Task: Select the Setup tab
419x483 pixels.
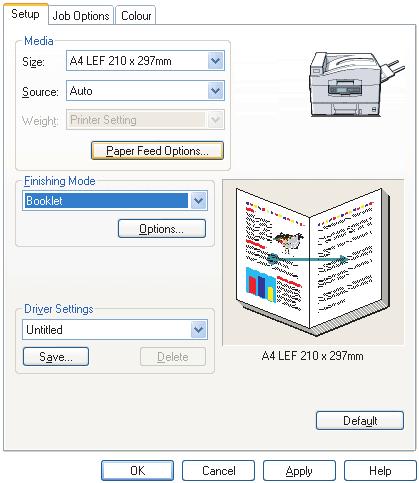Action: (25, 14)
